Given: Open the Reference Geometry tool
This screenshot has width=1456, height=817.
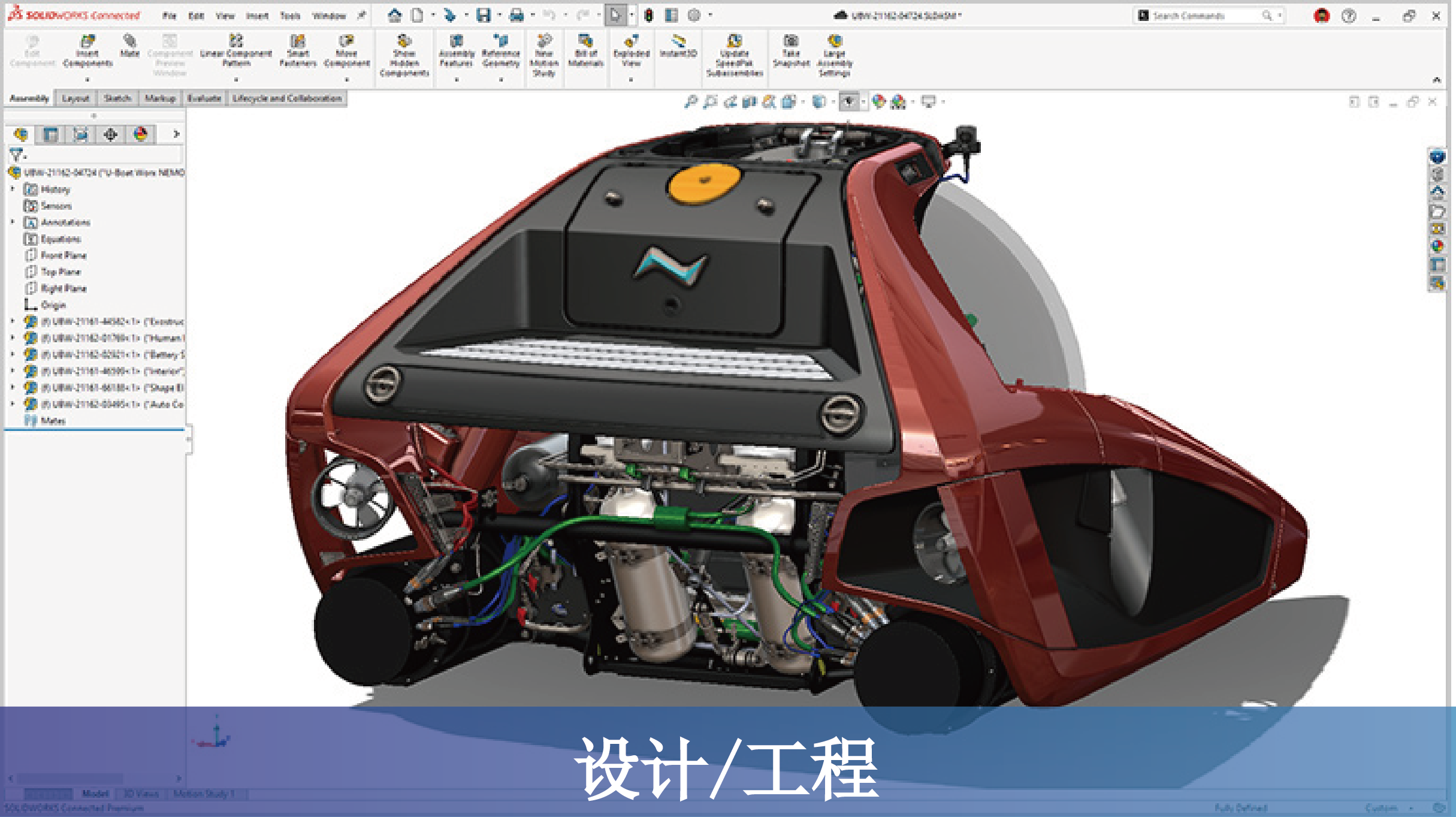Looking at the screenshot, I should [501, 51].
